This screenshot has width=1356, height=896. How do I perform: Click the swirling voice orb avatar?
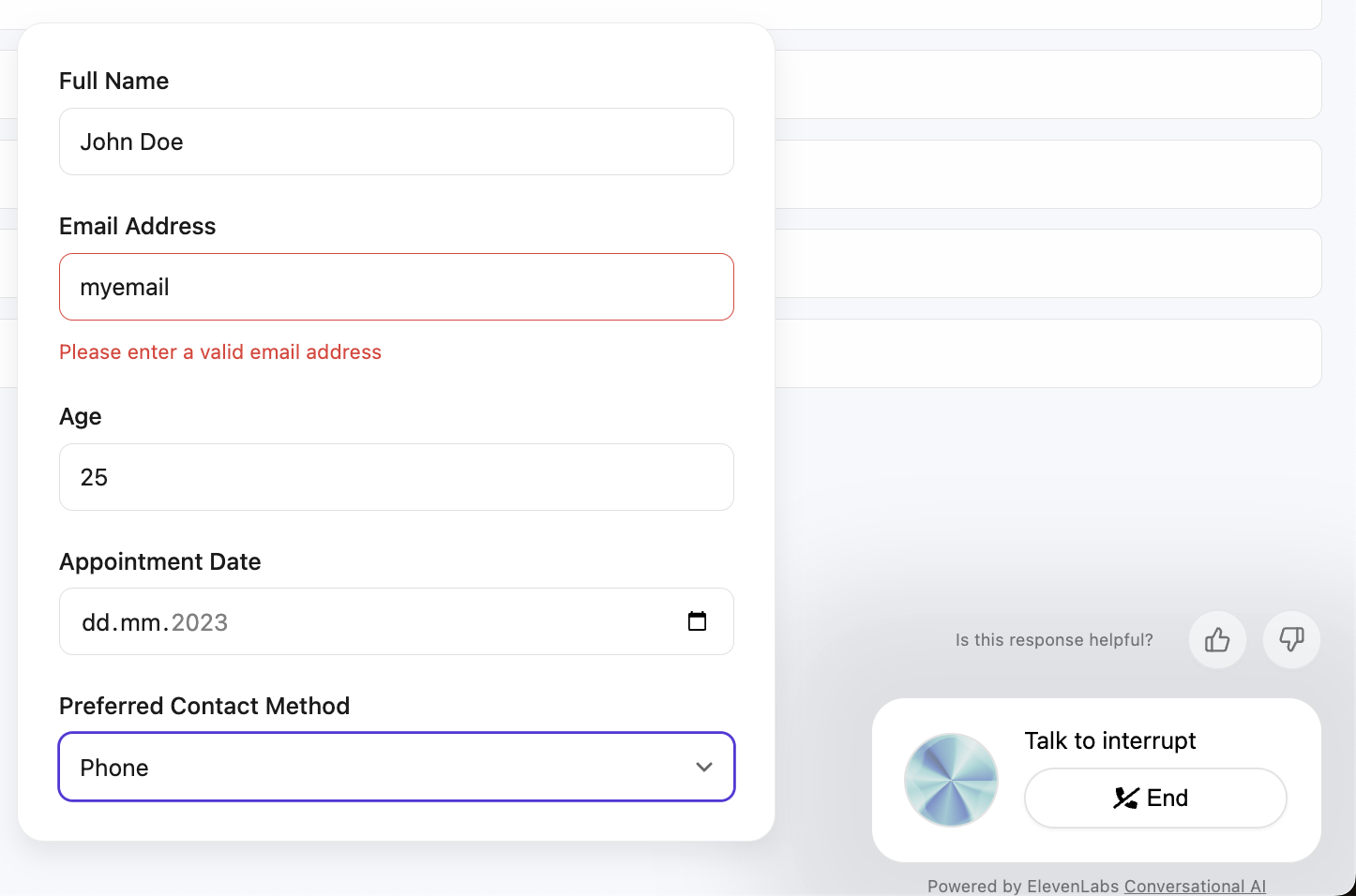coord(951,780)
